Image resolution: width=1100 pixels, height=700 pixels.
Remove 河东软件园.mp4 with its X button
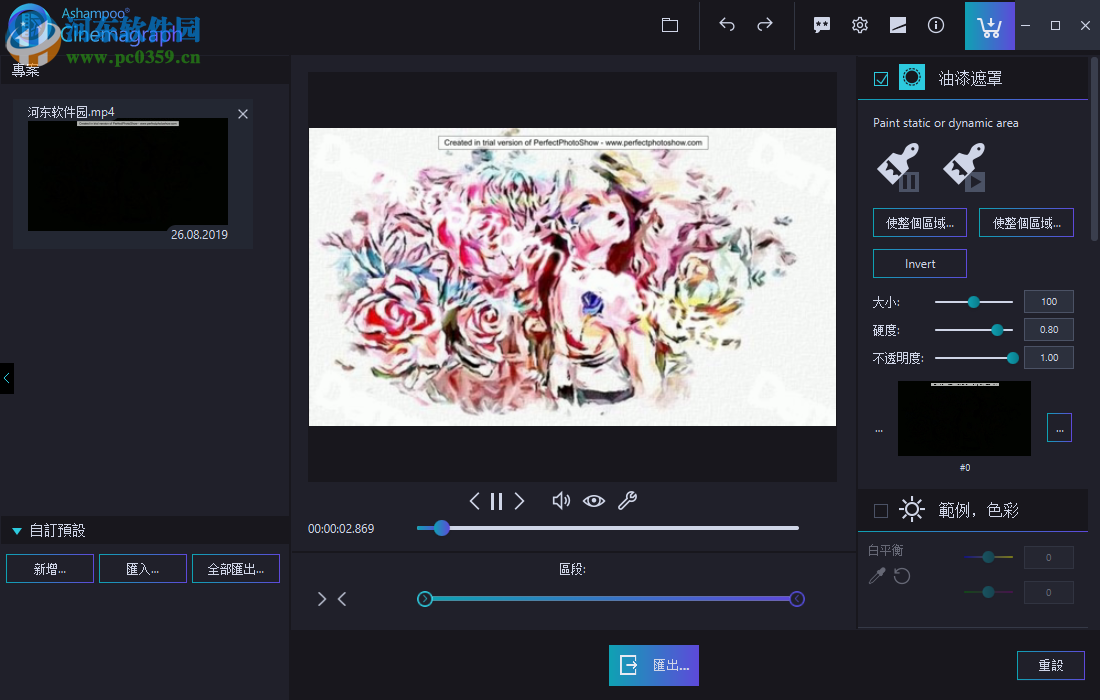pos(242,114)
